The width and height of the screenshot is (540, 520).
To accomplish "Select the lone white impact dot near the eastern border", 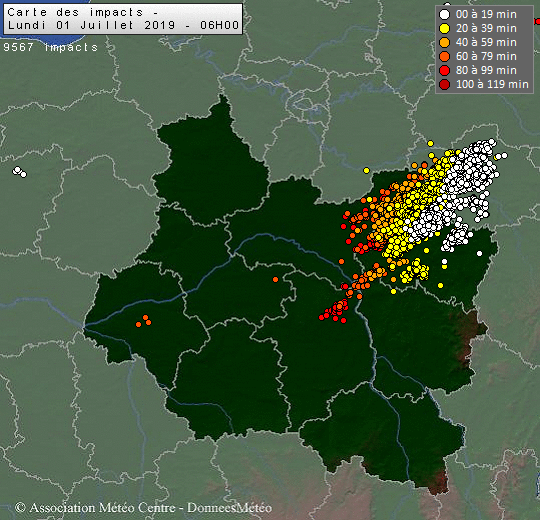I will click(479, 253).
